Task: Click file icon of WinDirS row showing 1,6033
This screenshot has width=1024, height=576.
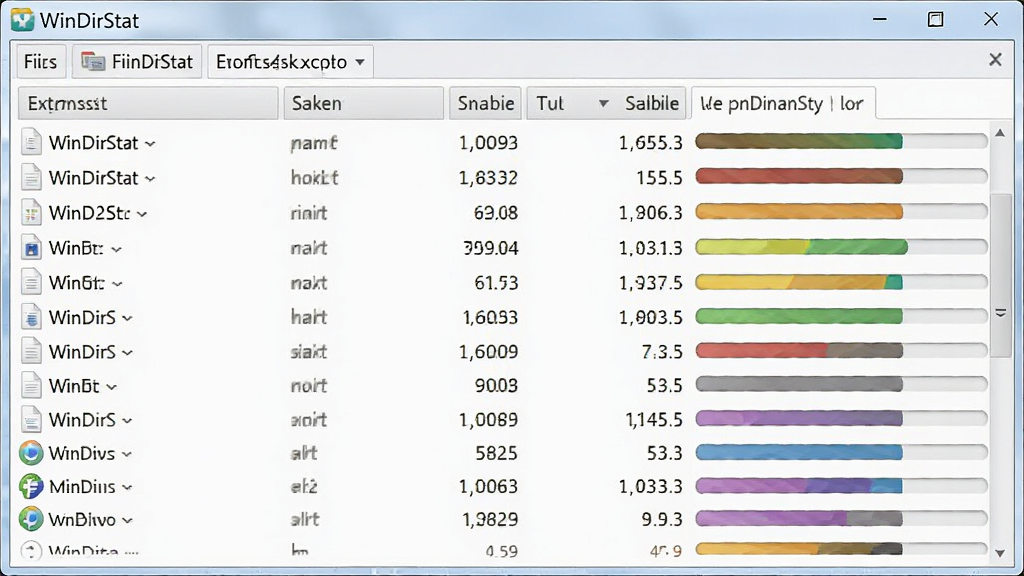Action: pos(31,317)
